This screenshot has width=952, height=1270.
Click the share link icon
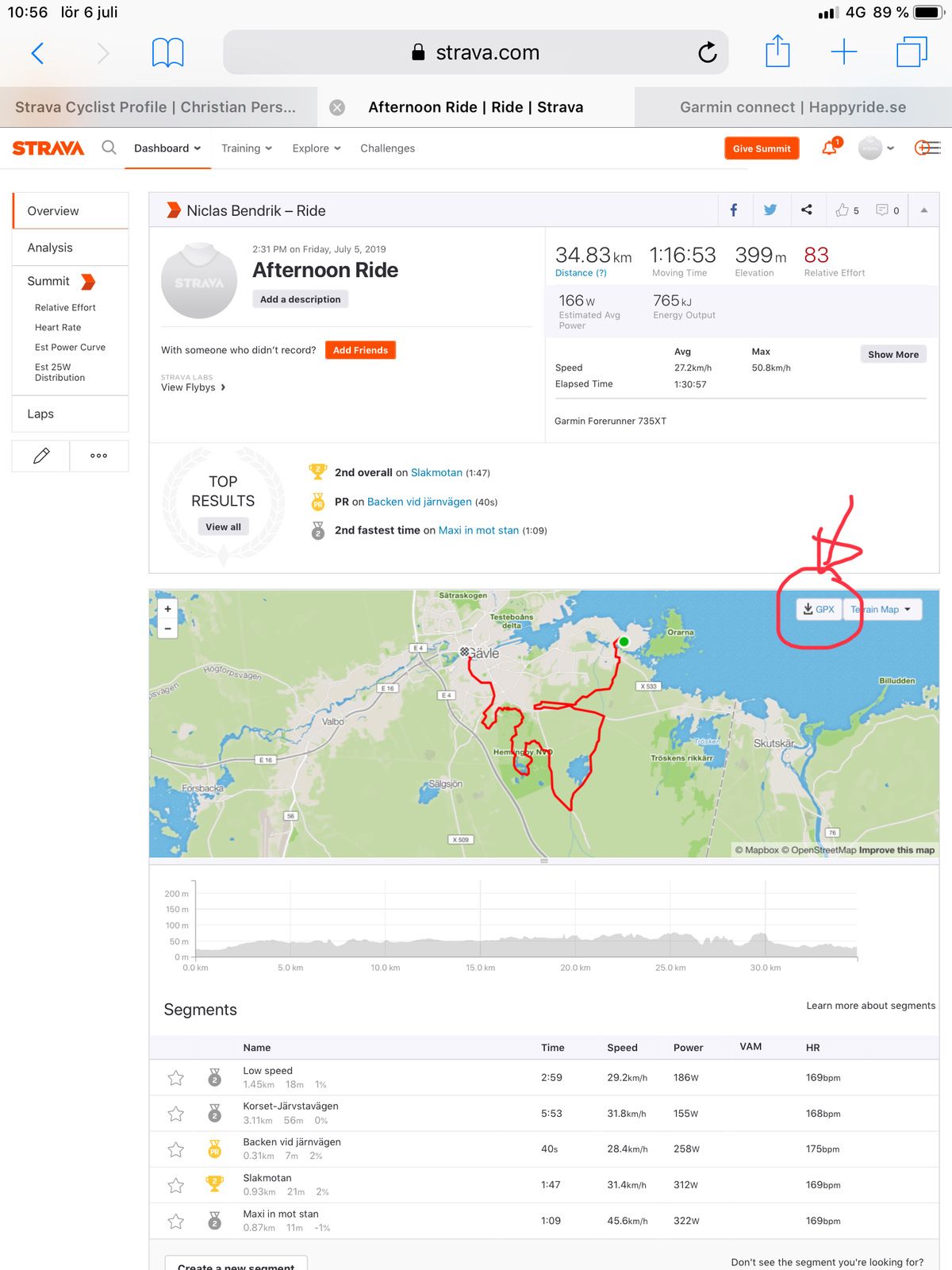[807, 210]
